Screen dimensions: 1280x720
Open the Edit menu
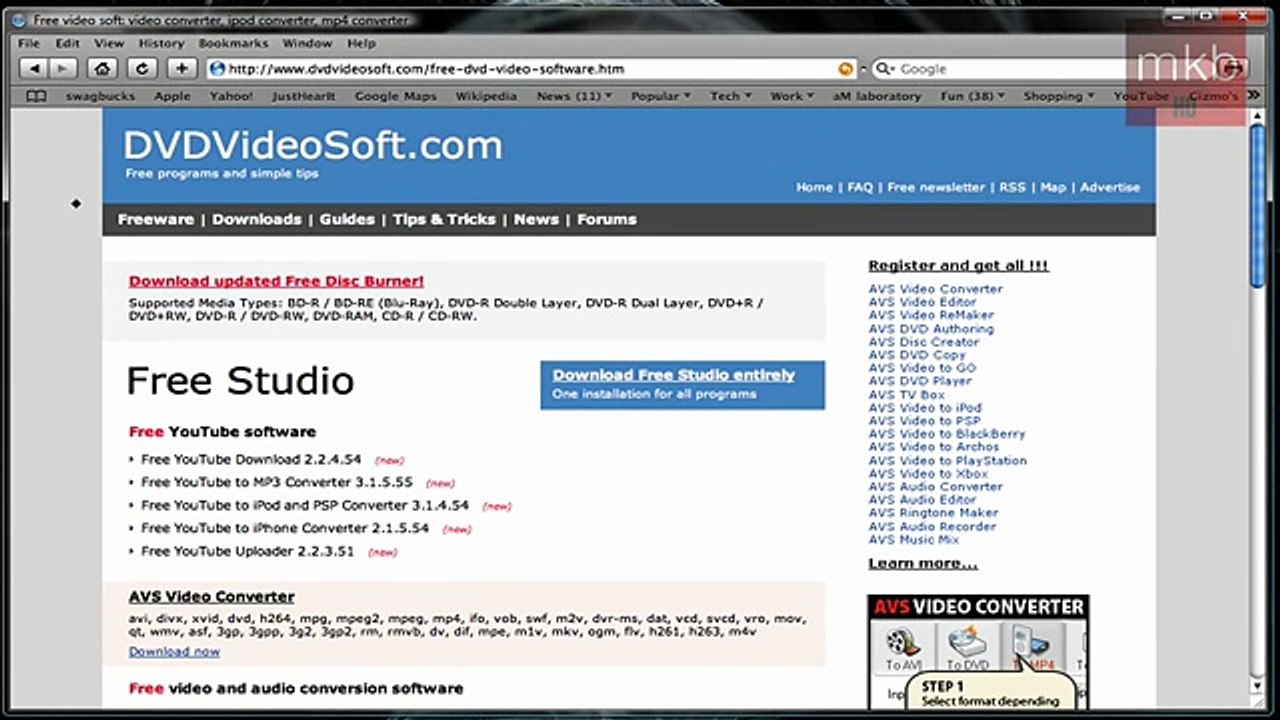(67, 43)
